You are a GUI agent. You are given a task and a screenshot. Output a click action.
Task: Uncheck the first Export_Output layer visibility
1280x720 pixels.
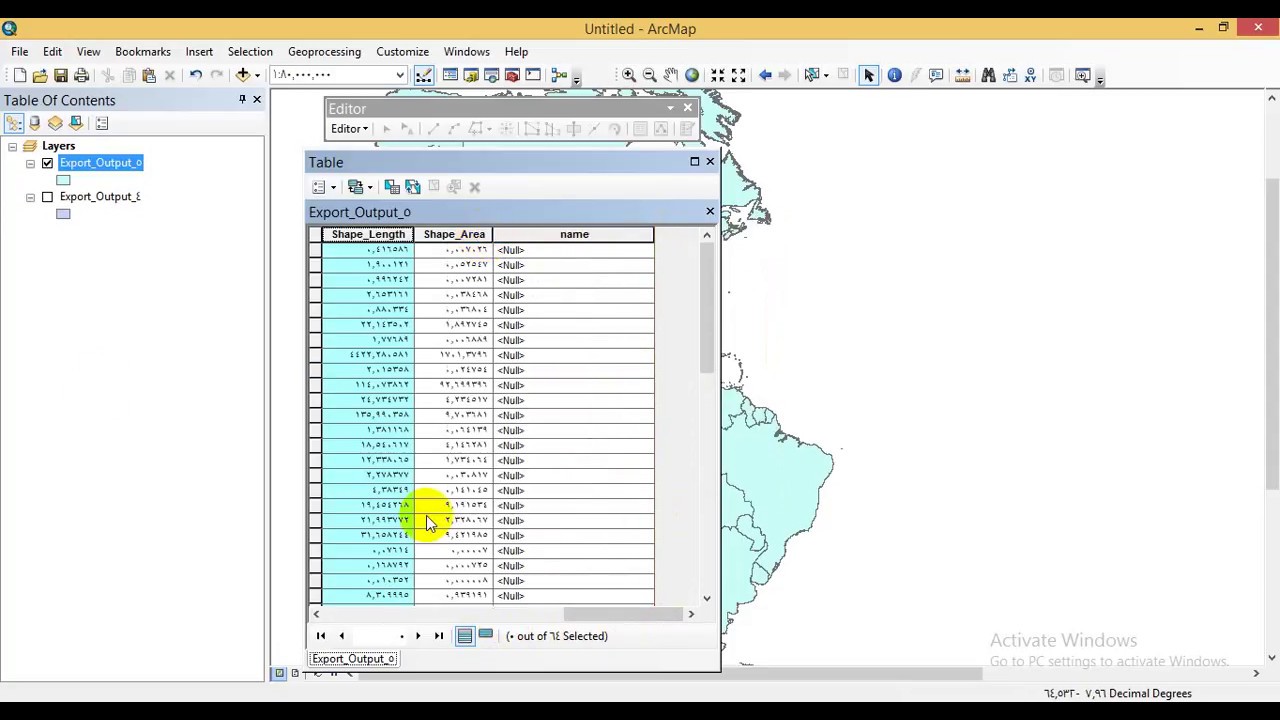tap(47, 163)
